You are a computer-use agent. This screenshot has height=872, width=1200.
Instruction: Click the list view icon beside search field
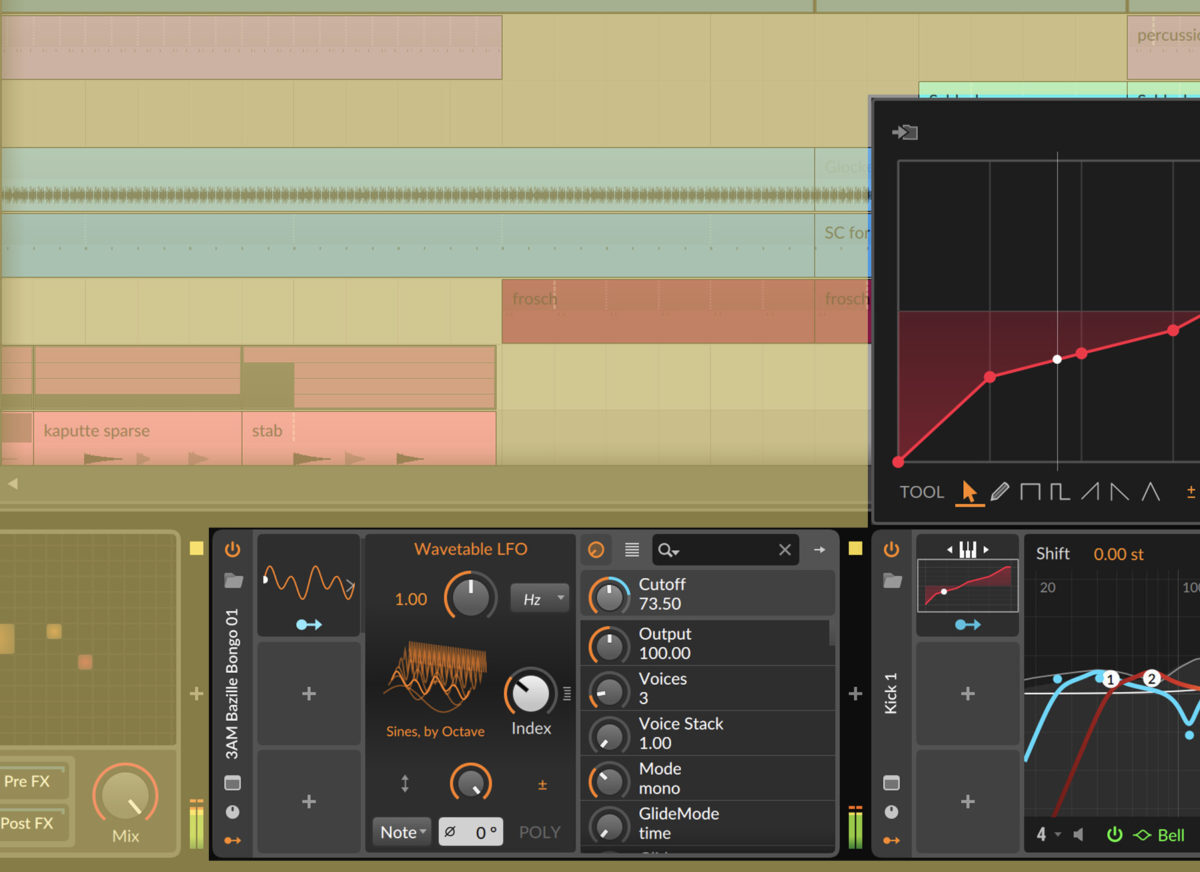point(632,549)
